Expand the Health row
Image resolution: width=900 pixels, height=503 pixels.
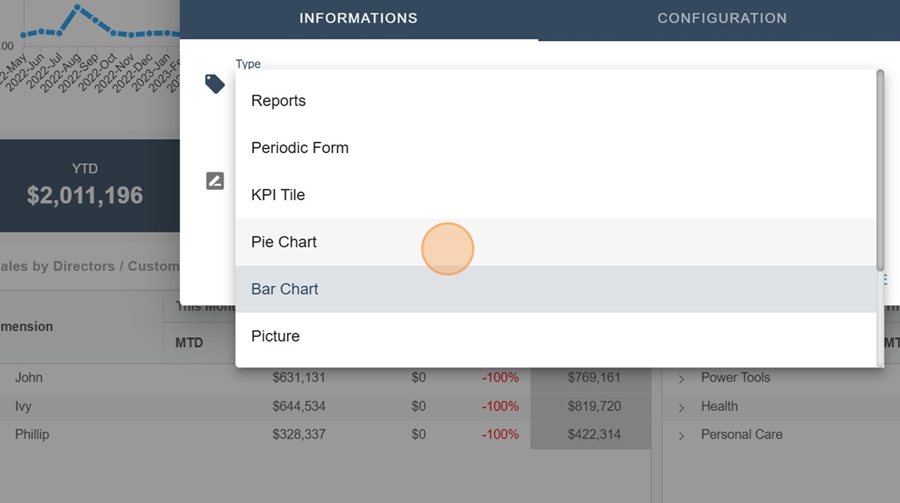[682, 407]
